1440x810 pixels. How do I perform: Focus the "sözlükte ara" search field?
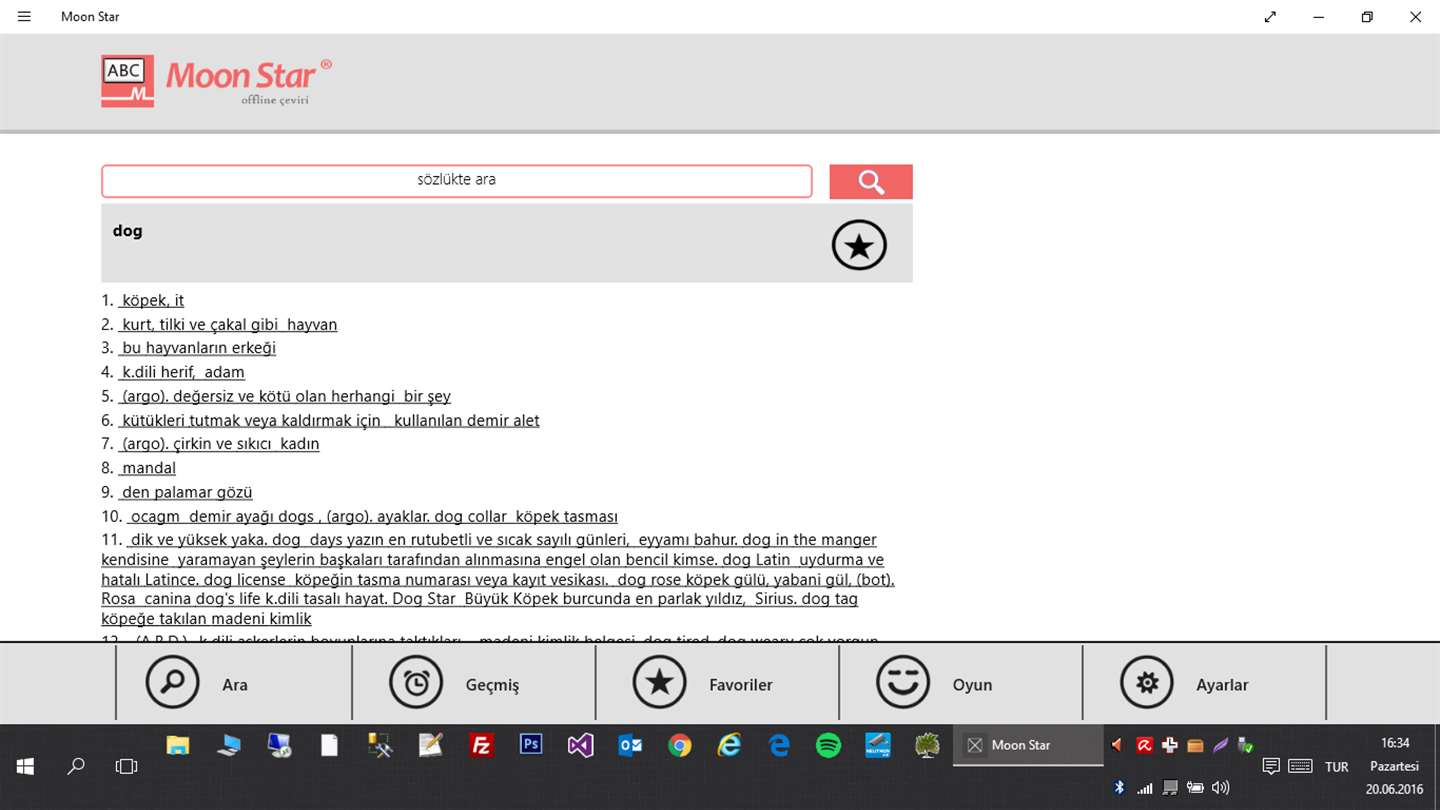[456, 181]
